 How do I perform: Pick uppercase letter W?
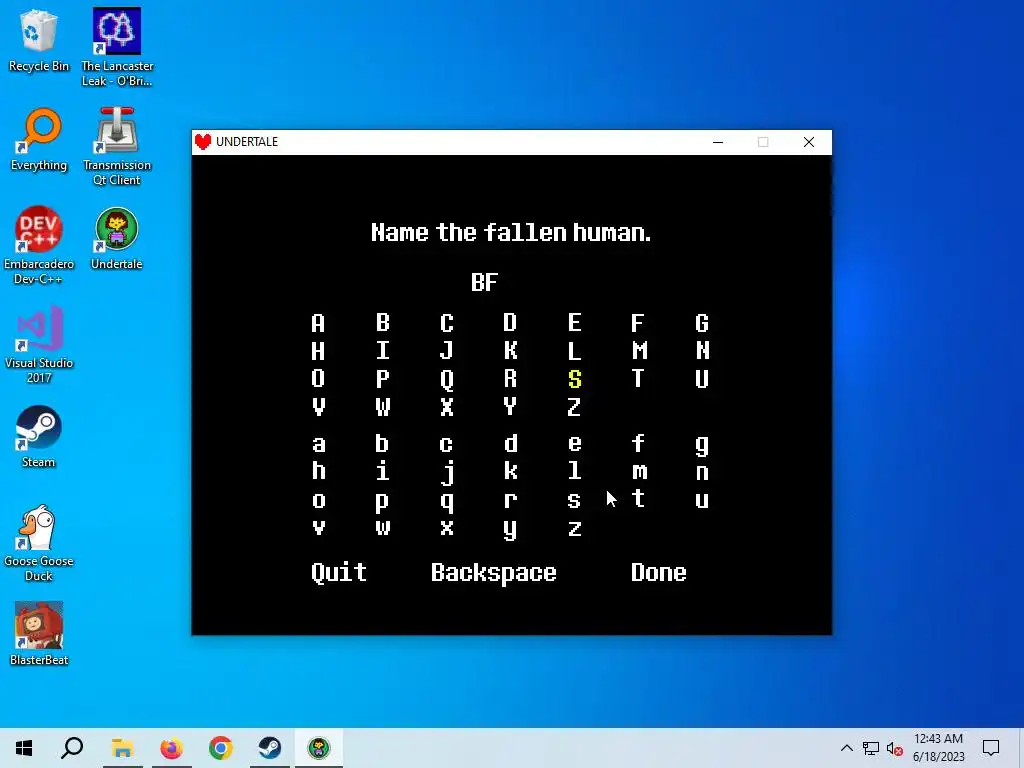(x=383, y=407)
